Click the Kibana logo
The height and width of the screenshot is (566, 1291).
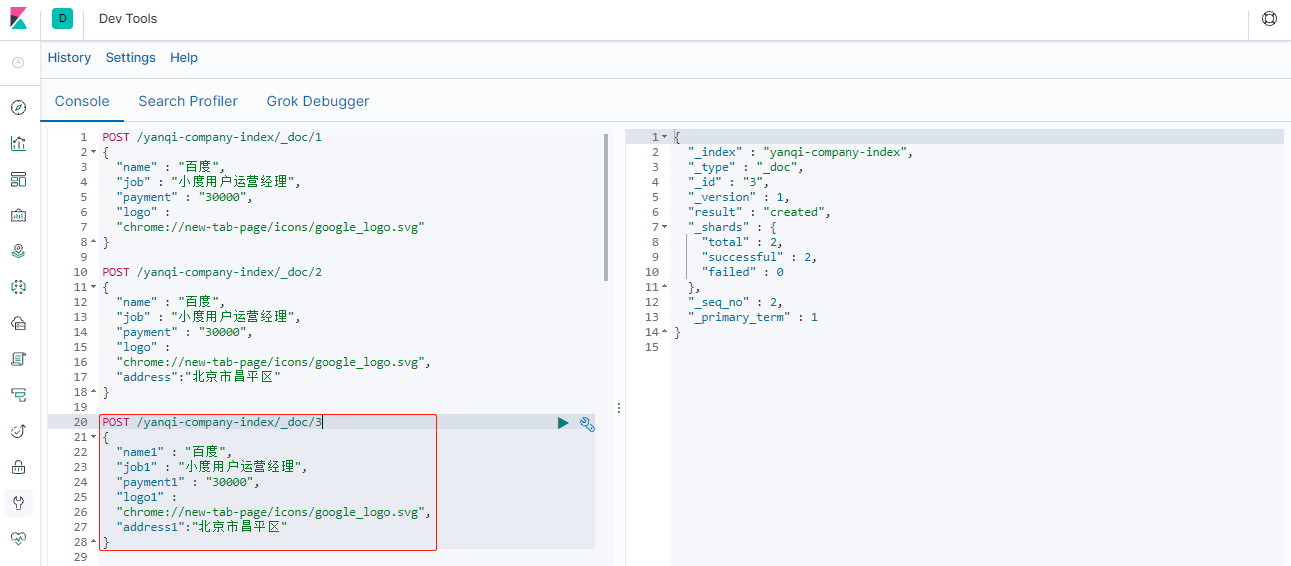(19, 18)
